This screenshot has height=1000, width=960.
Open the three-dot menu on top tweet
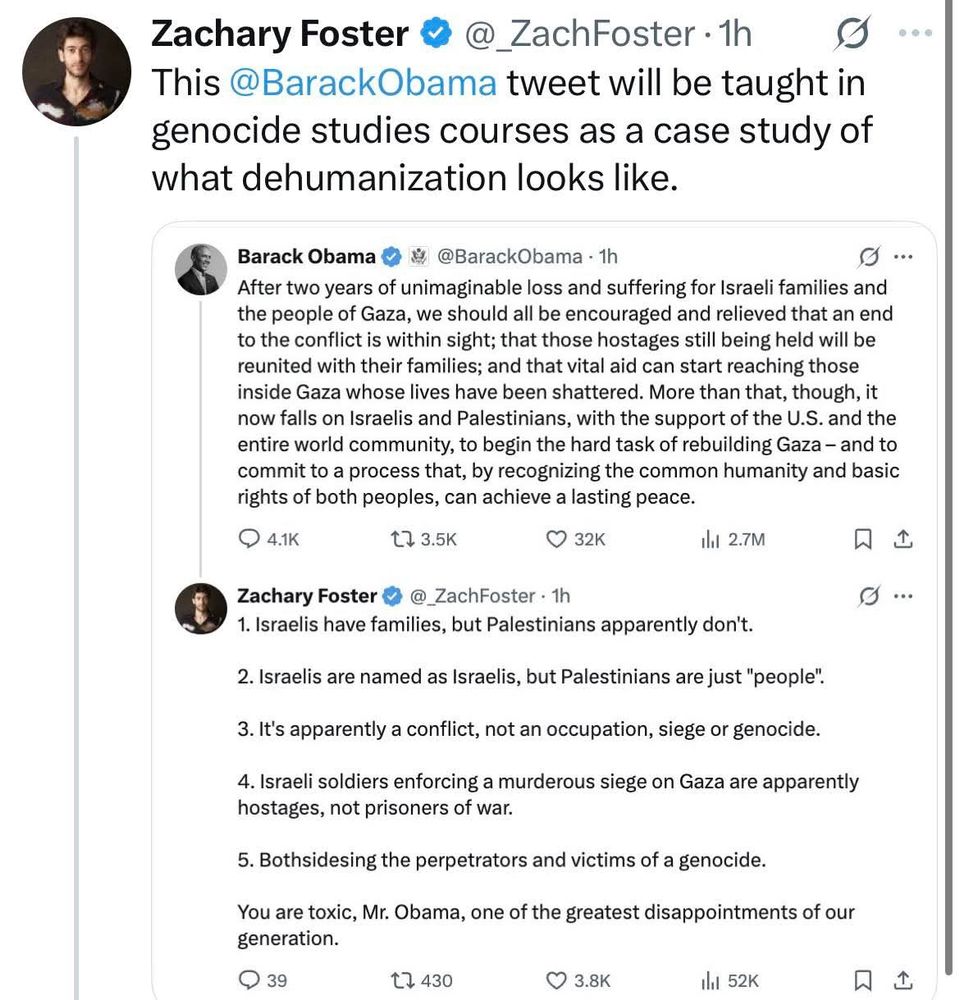tap(916, 33)
